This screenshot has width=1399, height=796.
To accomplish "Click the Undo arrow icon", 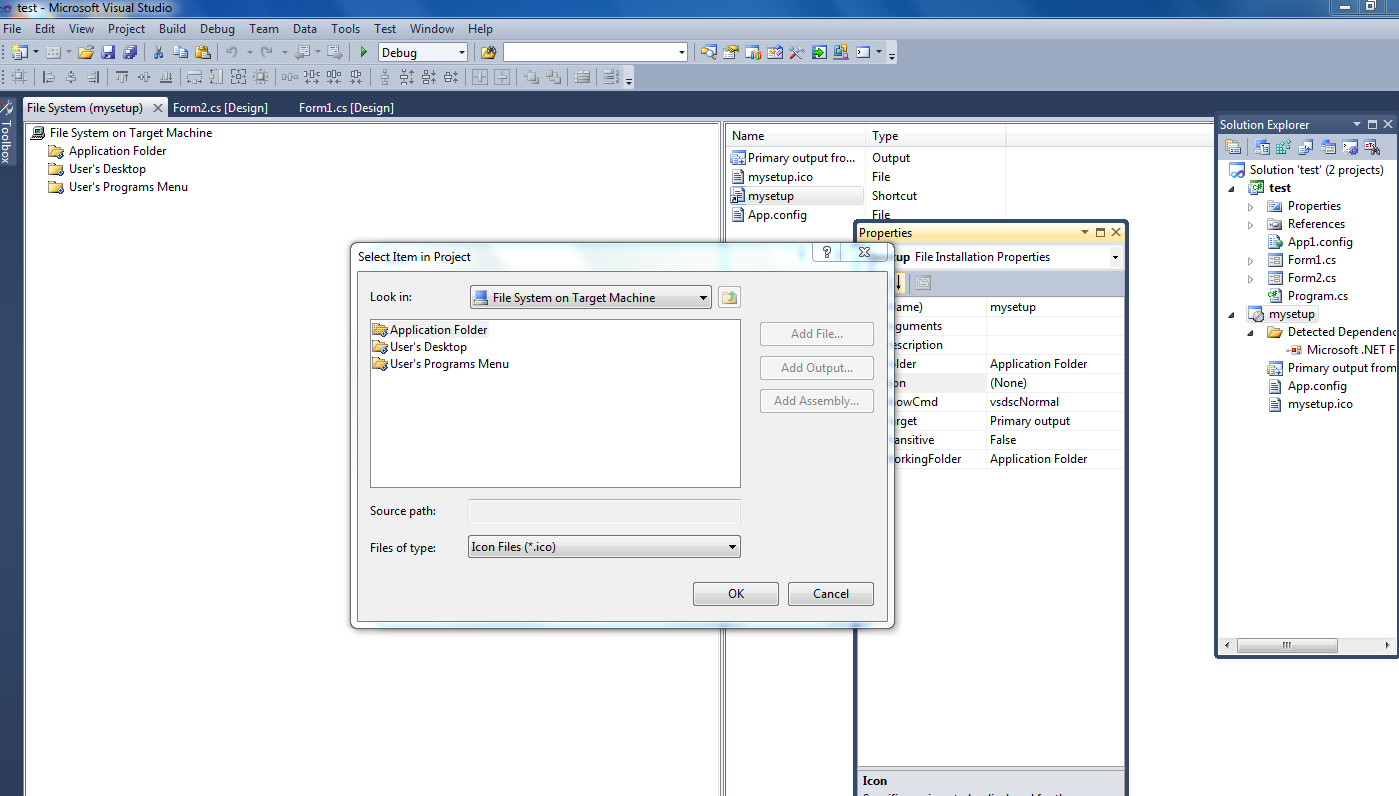I will point(230,51).
